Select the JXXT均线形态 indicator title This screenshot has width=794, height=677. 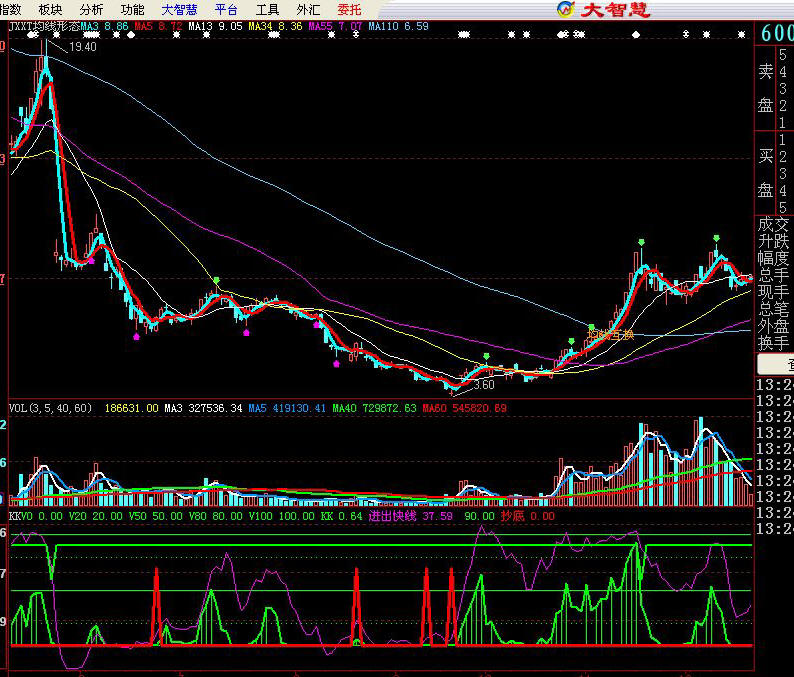[x=45, y=26]
